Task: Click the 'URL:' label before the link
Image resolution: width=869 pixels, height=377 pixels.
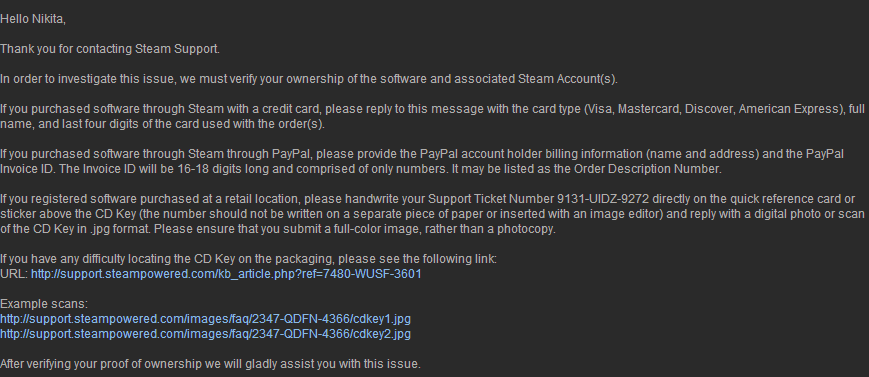Action: (x=14, y=274)
